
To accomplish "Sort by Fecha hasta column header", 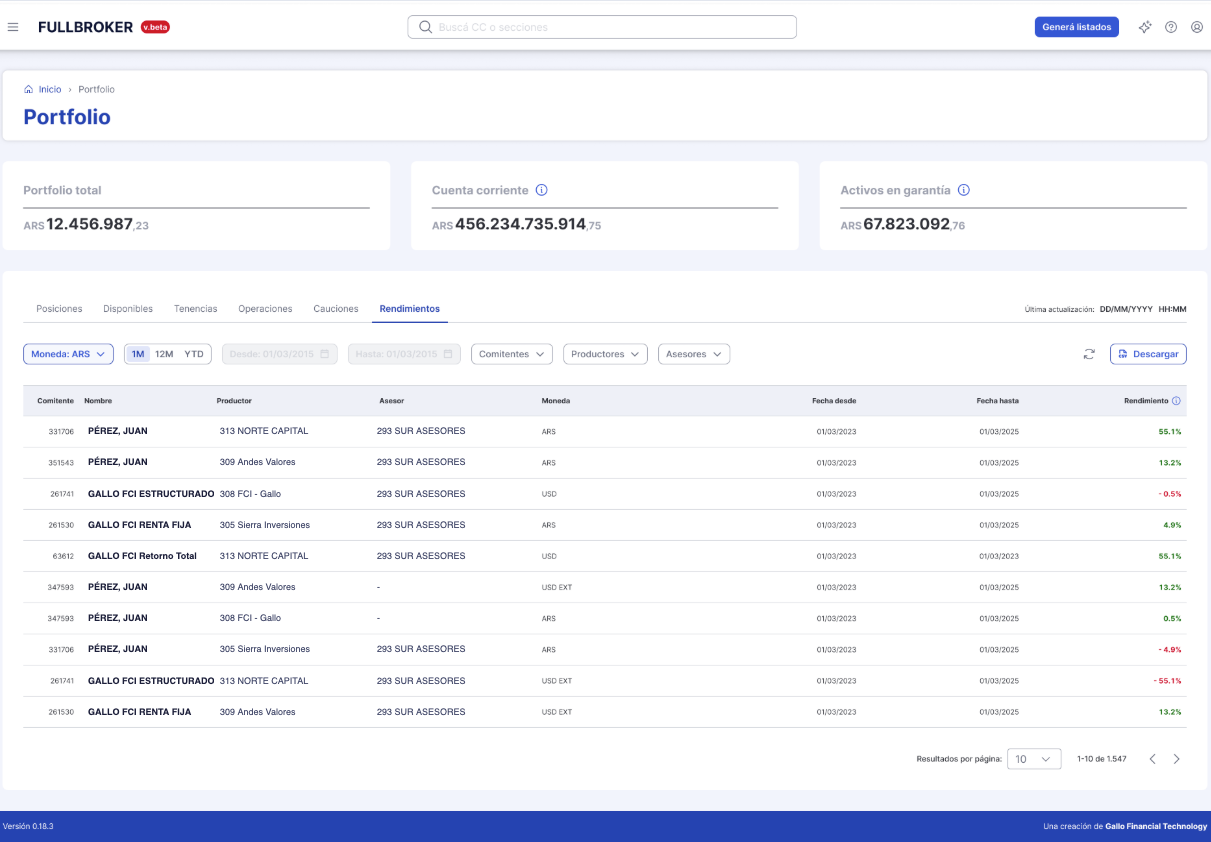I will [998, 401].
